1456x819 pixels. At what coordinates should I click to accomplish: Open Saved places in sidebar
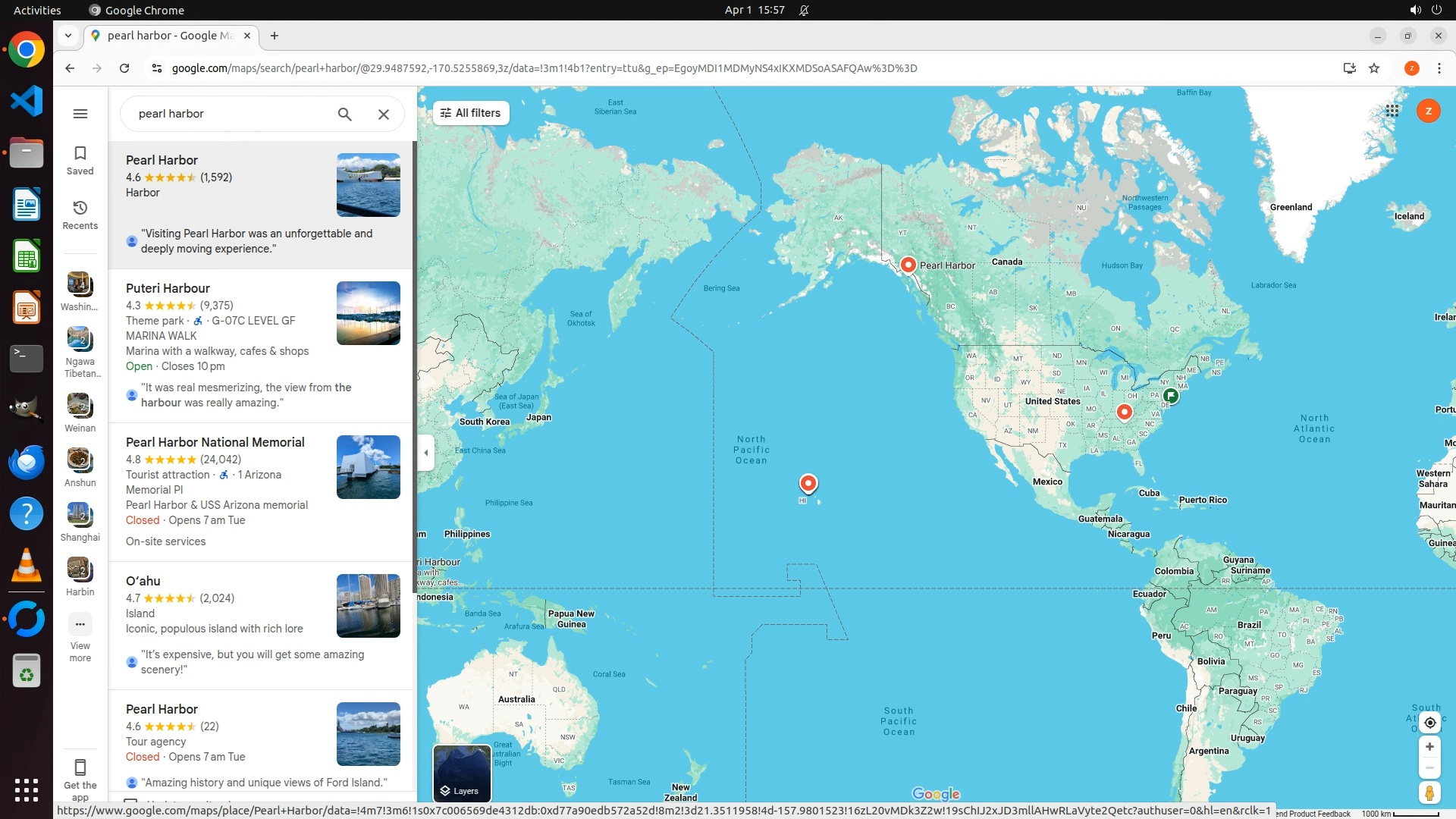(80, 160)
